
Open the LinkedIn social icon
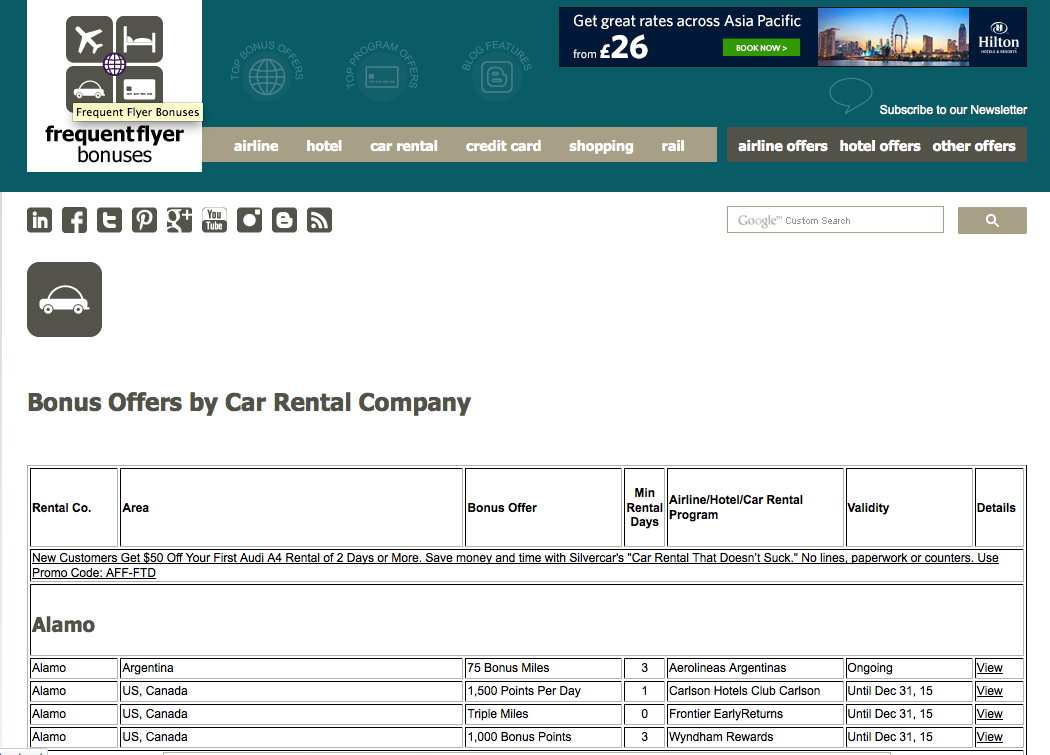[x=40, y=220]
